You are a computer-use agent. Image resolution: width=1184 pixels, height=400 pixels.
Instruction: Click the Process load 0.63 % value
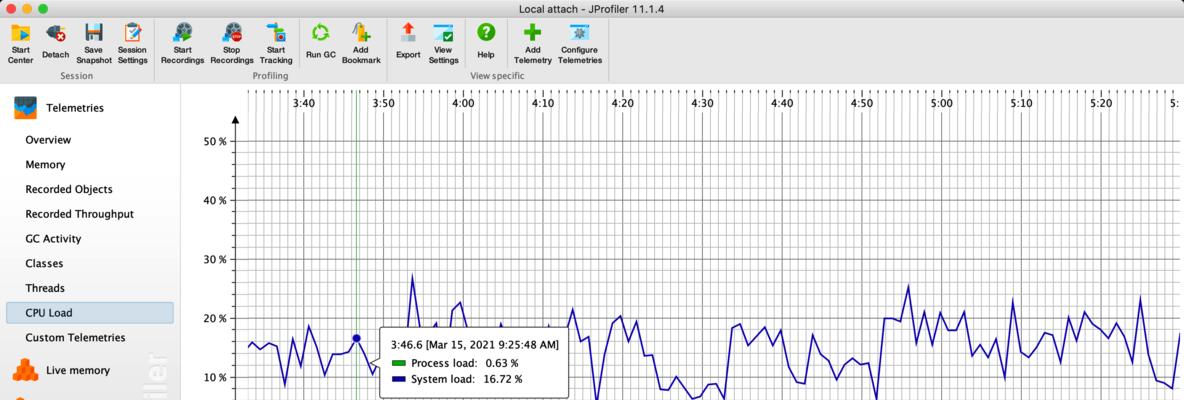503,363
